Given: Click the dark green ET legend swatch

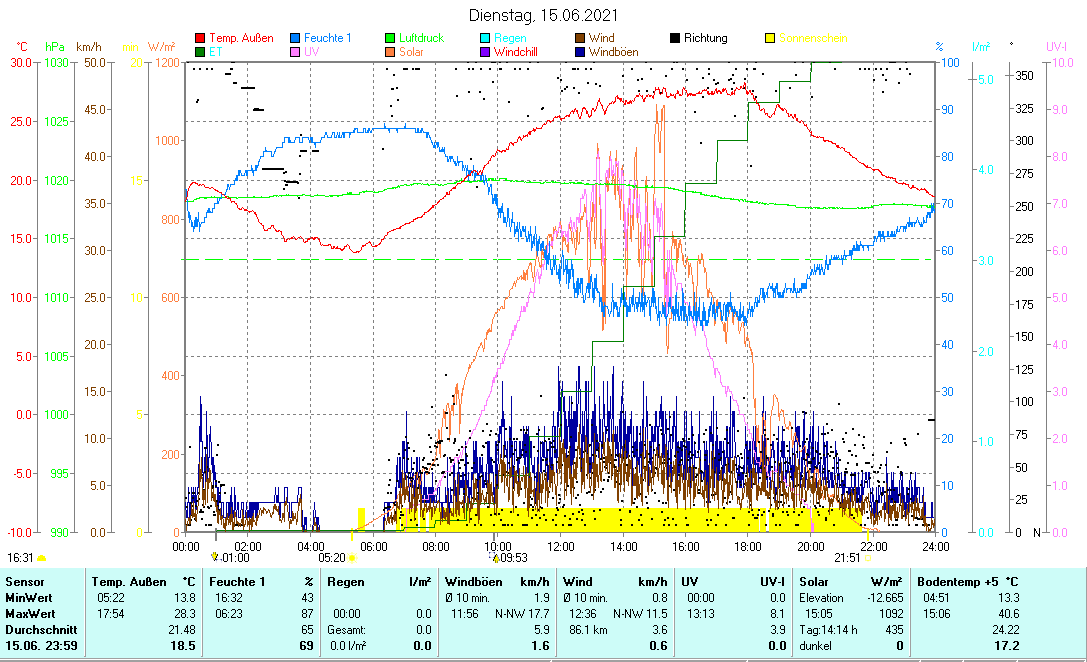Looking at the screenshot, I should 200,52.
